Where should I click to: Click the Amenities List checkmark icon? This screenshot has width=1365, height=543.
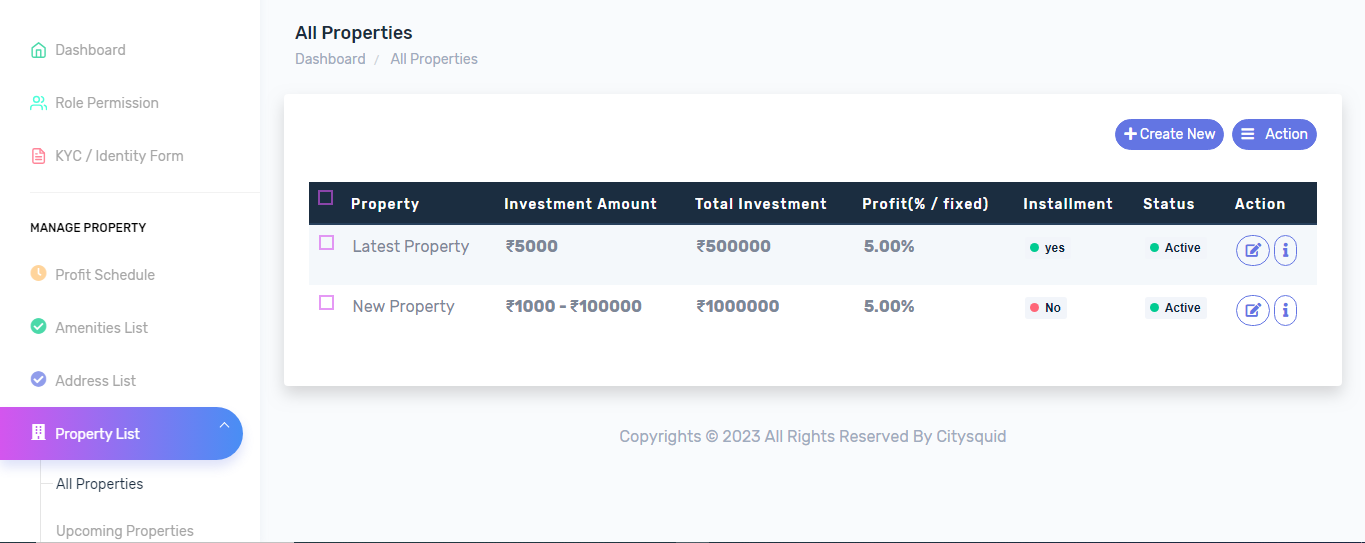pyautogui.click(x=38, y=327)
